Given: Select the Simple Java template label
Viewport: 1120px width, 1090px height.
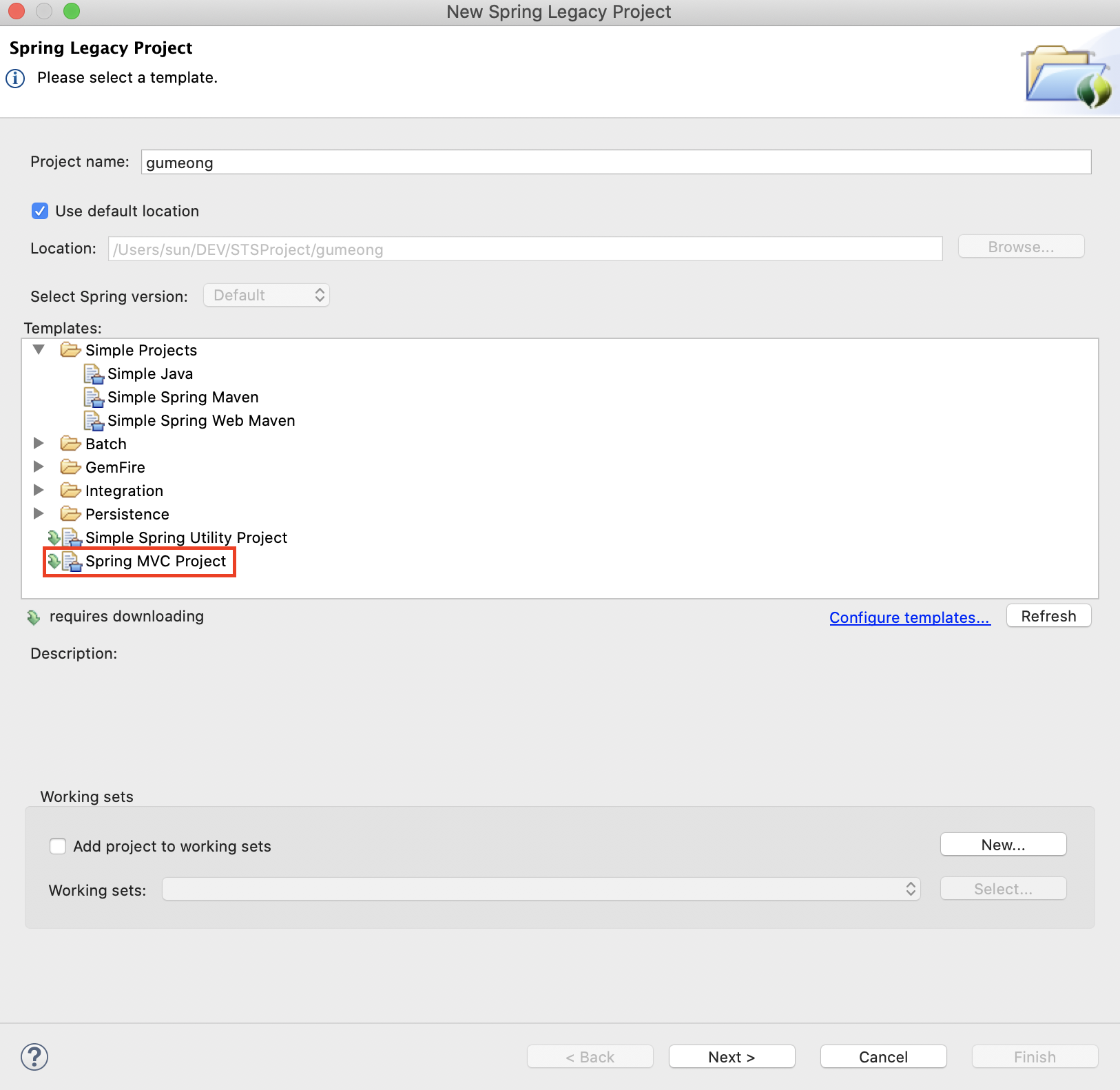Looking at the screenshot, I should 150,373.
